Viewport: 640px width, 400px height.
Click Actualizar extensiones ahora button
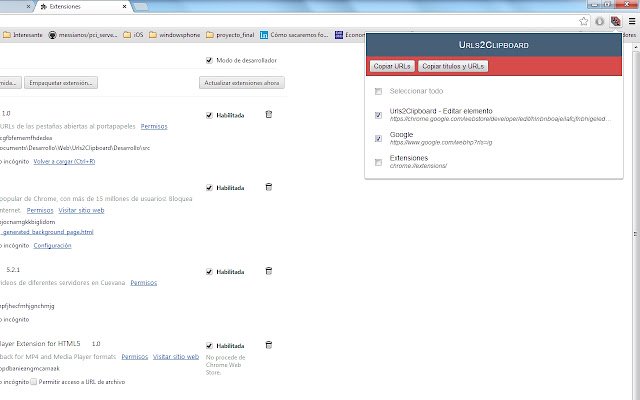click(242, 83)
